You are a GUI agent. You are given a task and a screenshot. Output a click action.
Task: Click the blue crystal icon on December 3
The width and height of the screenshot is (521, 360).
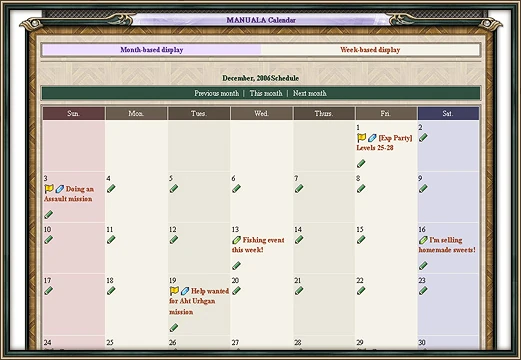point(60,189)
